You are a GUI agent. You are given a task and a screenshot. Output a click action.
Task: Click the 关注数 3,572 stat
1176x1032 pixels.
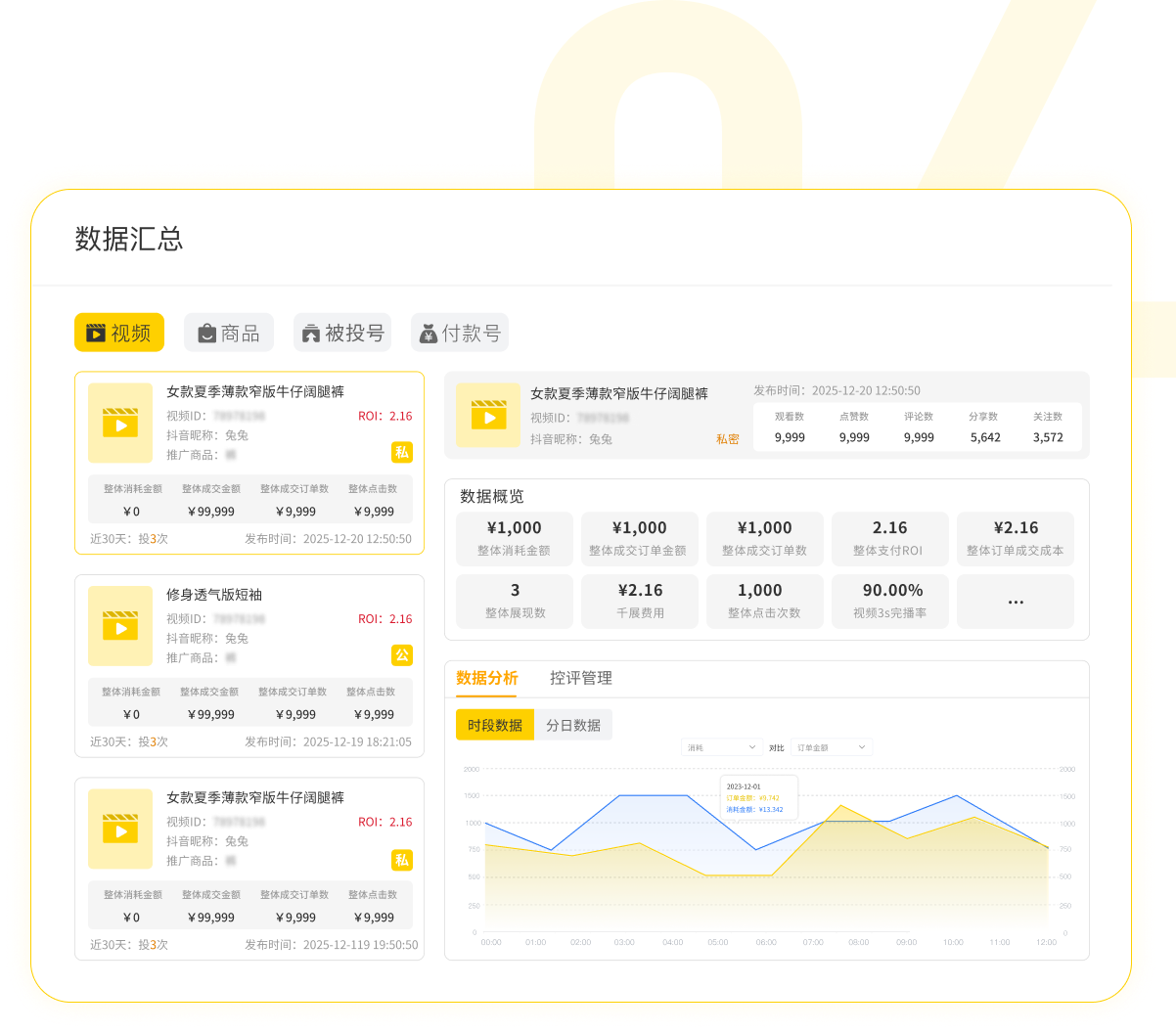(x=1048, y=427)
